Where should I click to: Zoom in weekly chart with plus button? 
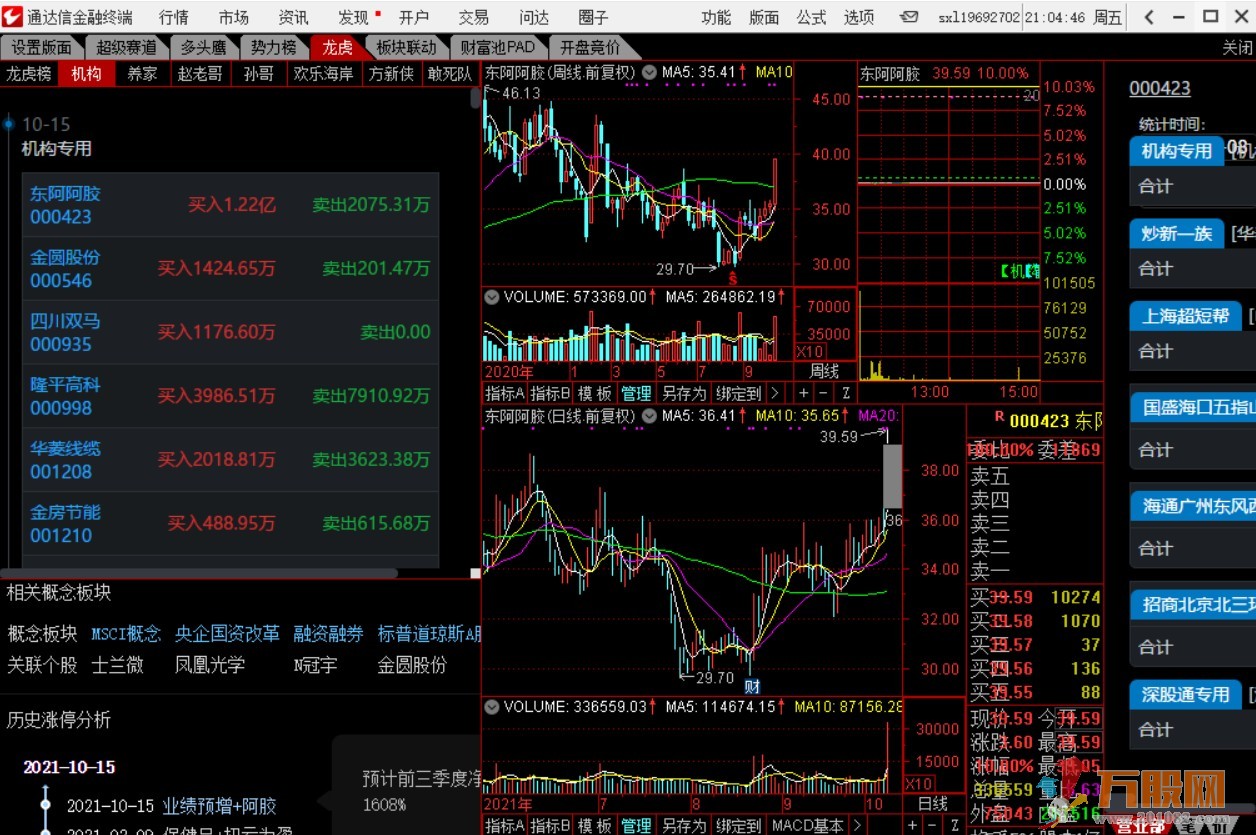coord(804,393)
